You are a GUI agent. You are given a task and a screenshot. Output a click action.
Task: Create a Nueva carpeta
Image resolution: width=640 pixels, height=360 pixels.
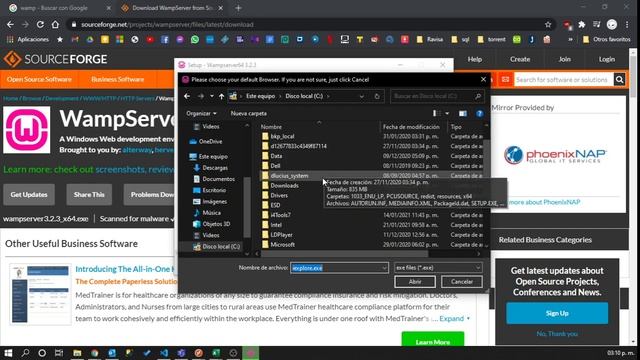[x=249, y=113]
